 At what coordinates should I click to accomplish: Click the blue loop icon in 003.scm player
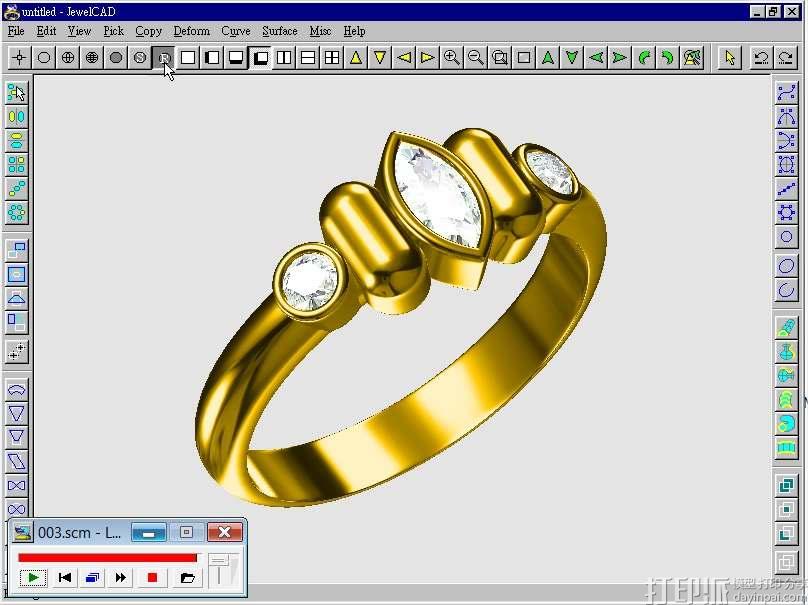(93, 577)
